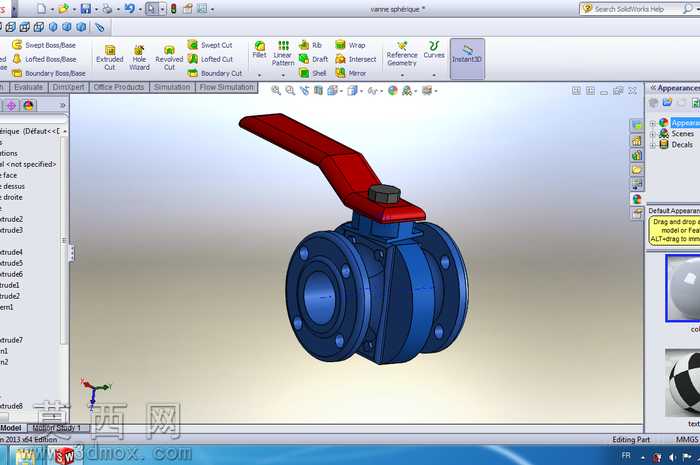Viewport: 700px width, 465px height.
Task: Open the Simulation ribbon tab
Action: 172,87
